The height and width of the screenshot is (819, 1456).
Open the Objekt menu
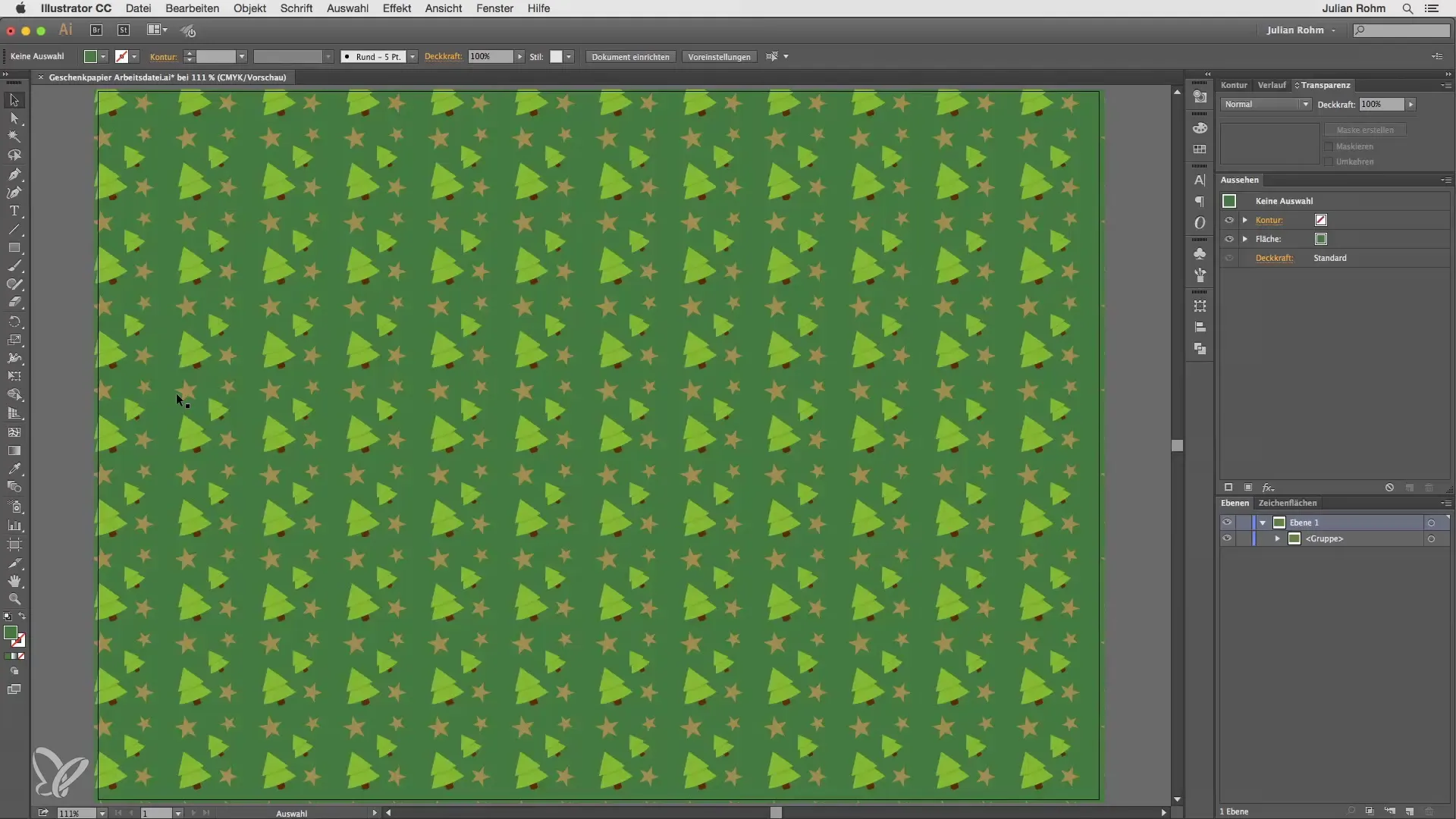pyautogui.click(x=249, y=8)
